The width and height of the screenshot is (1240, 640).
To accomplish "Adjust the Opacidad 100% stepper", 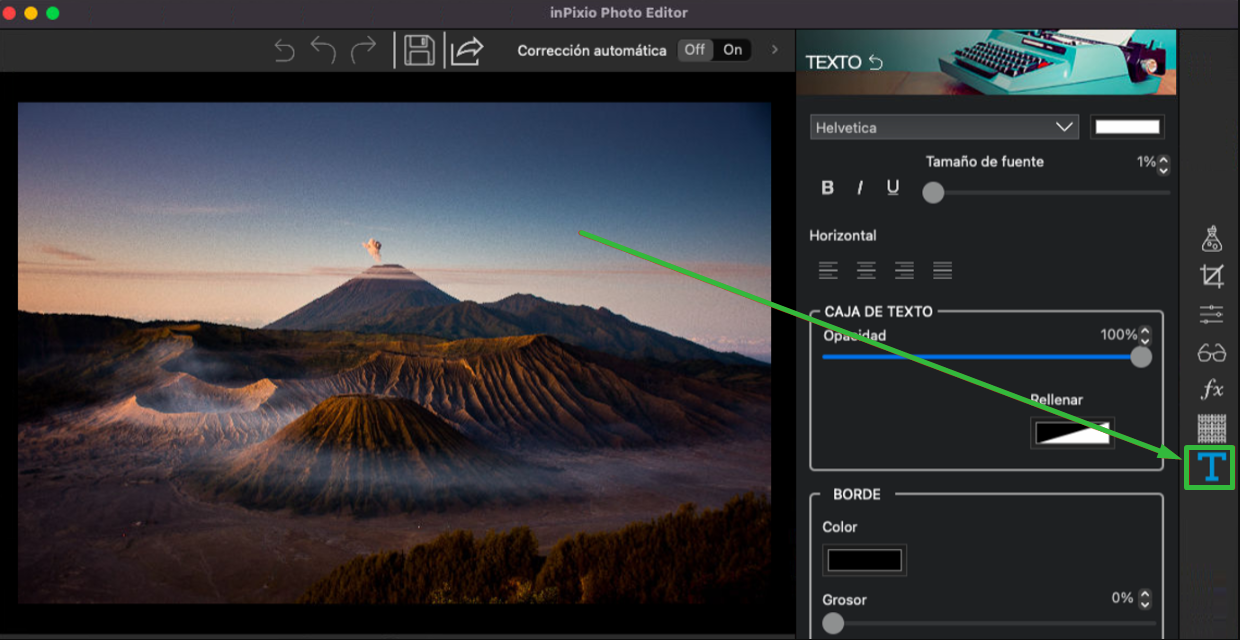I will pos(1145,335).
